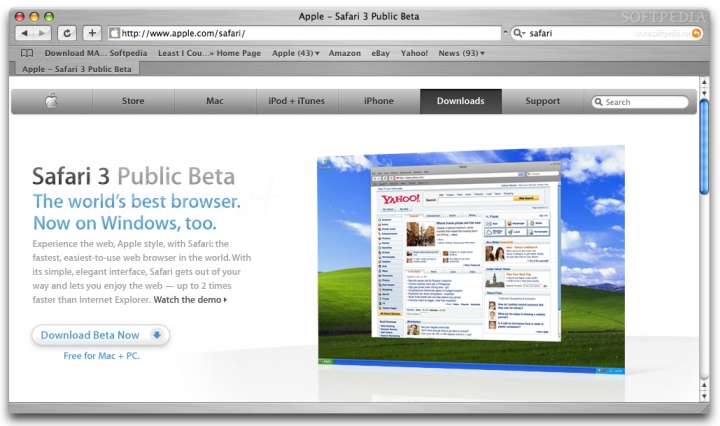Select the Apple – Safari 3 Public Beta tab
The width and height of the screenshot is (720, 426).
pos(76,69)
